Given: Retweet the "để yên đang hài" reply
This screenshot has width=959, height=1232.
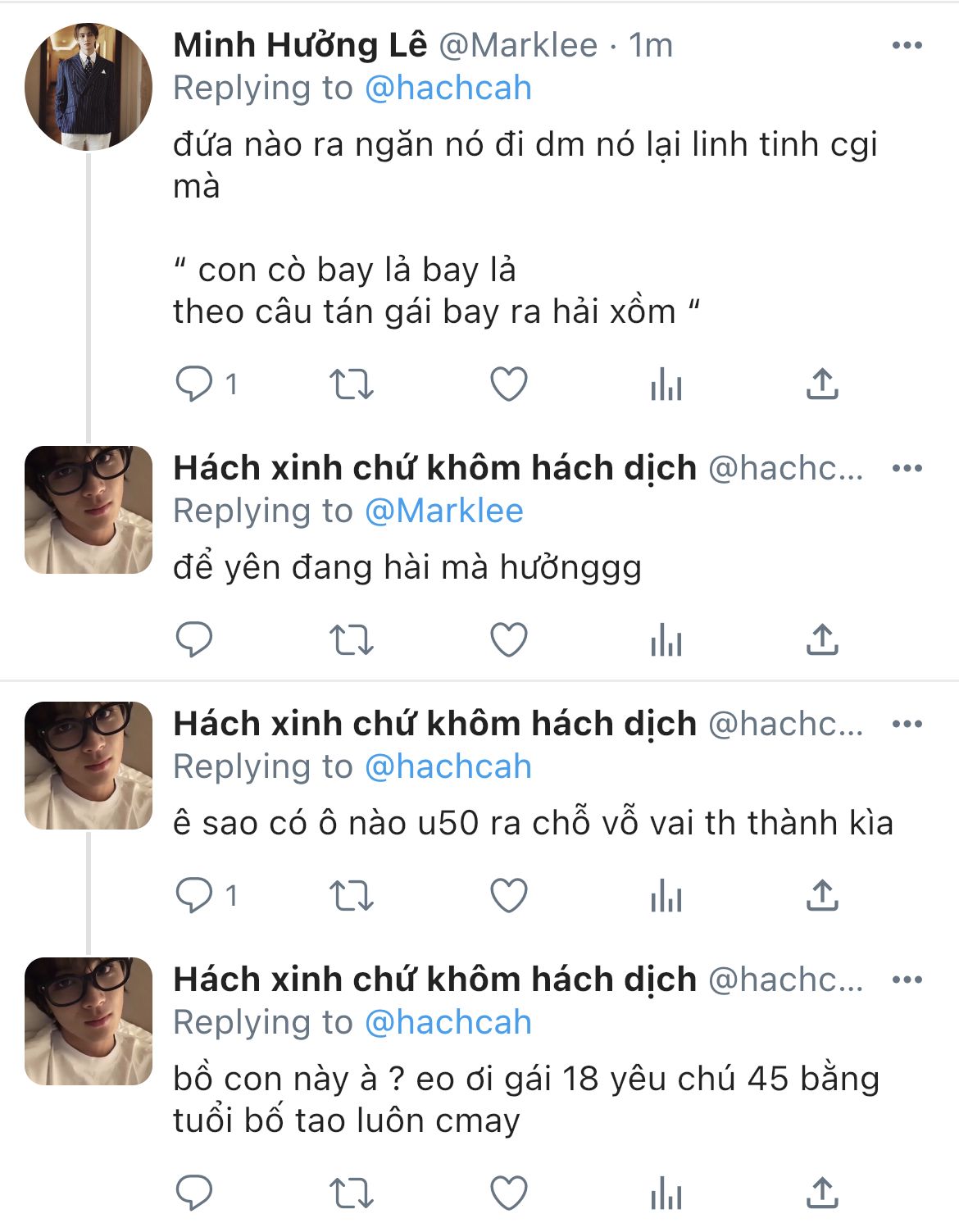Looking at the screenshot, I should [351, 639].
